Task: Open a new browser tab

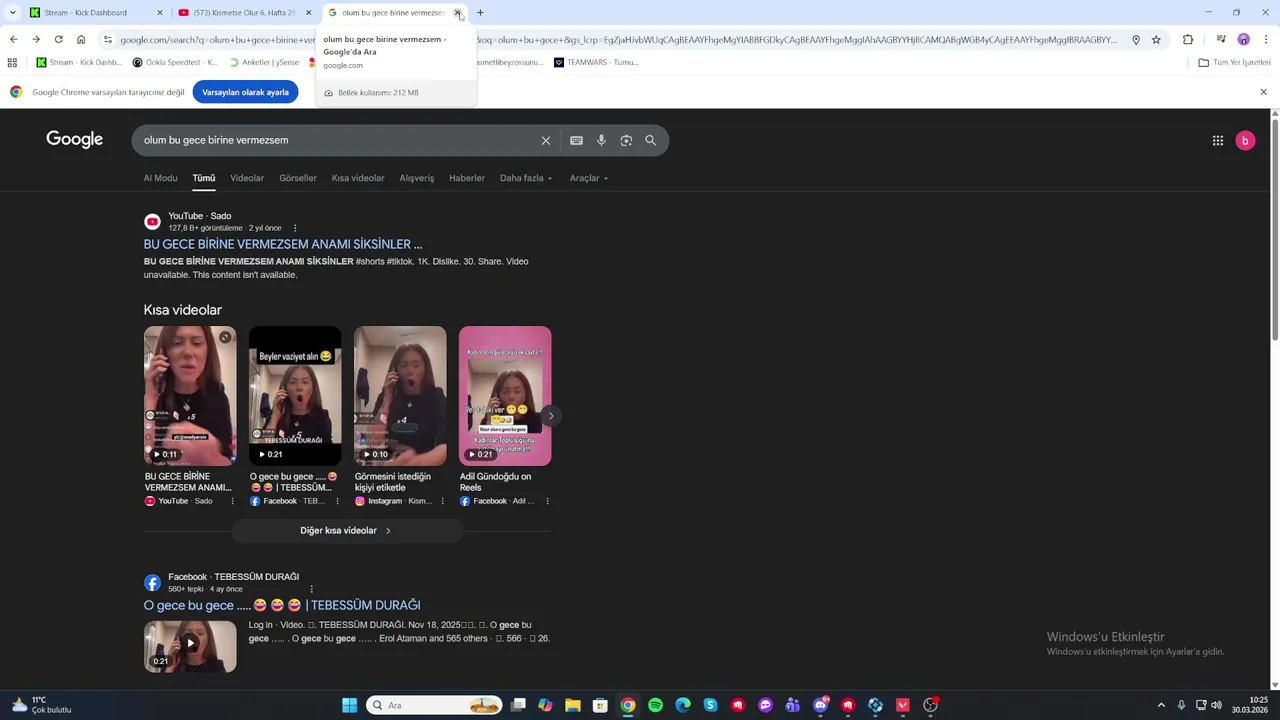Action: tap(480, 13)
